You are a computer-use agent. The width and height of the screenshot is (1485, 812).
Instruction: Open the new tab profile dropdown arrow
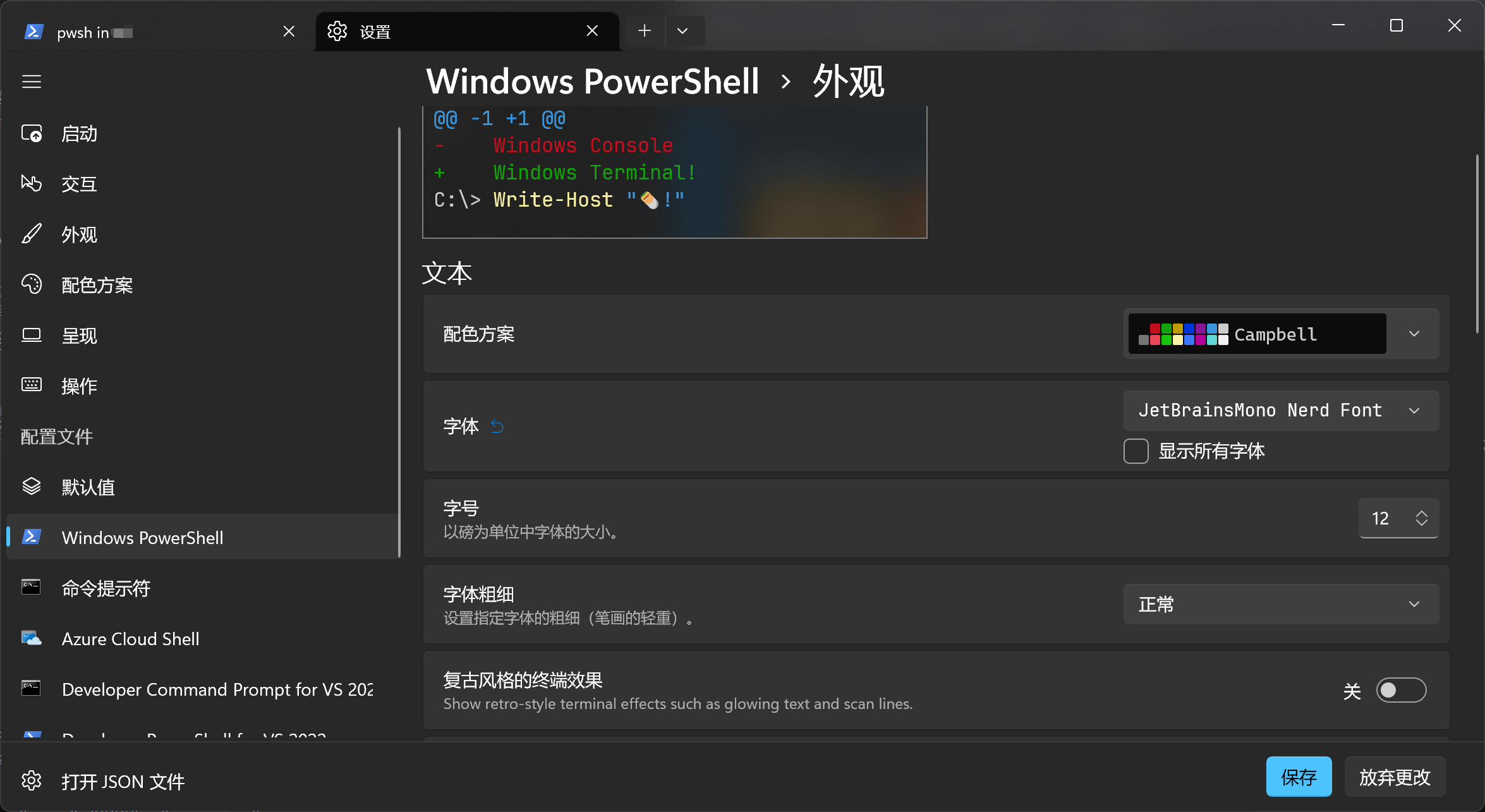(x=682, y=31)
